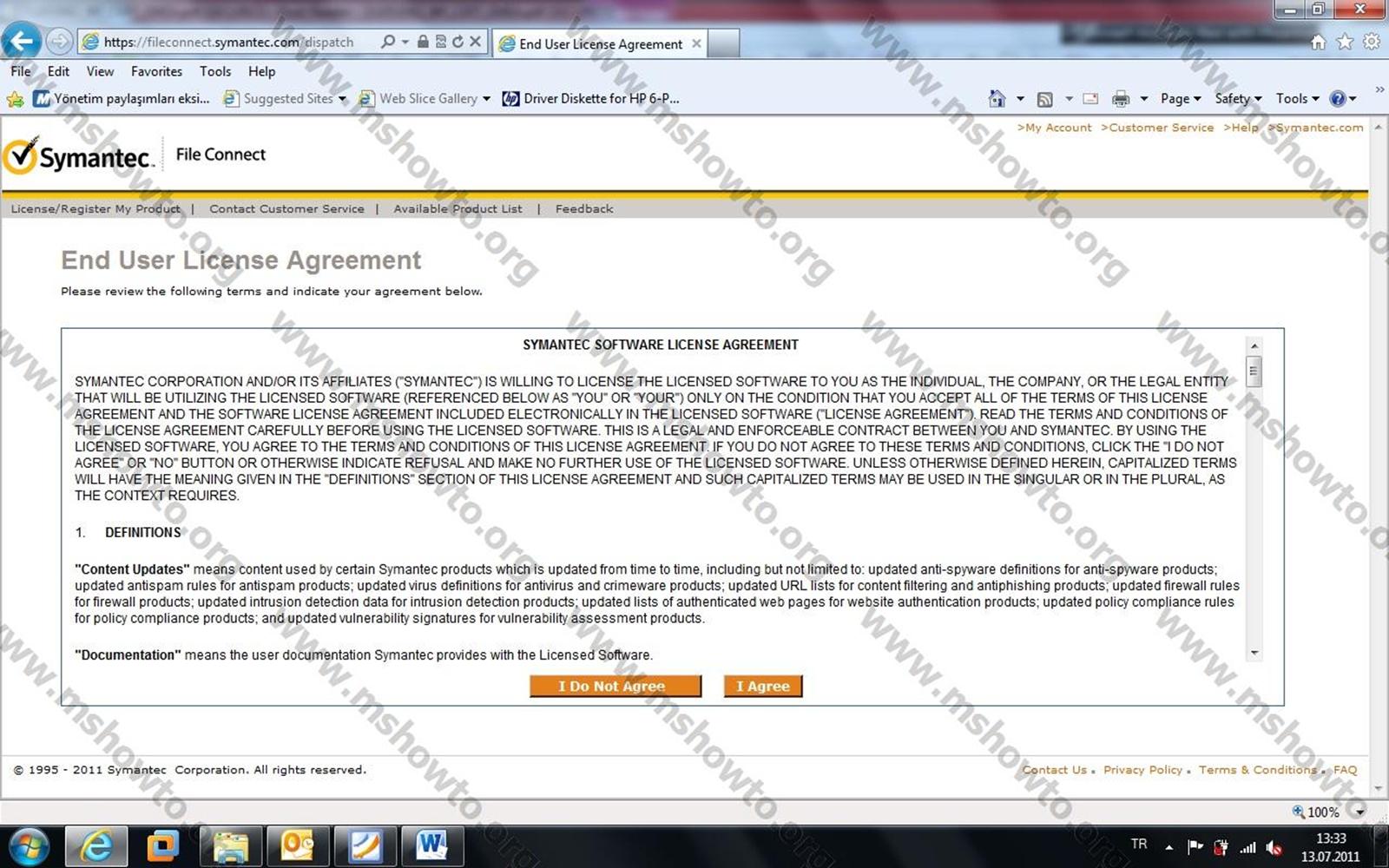This screenshot has height=868, width=1389.
Task: Open Terms & Conditions footer link
Action: pos(1257,770)
